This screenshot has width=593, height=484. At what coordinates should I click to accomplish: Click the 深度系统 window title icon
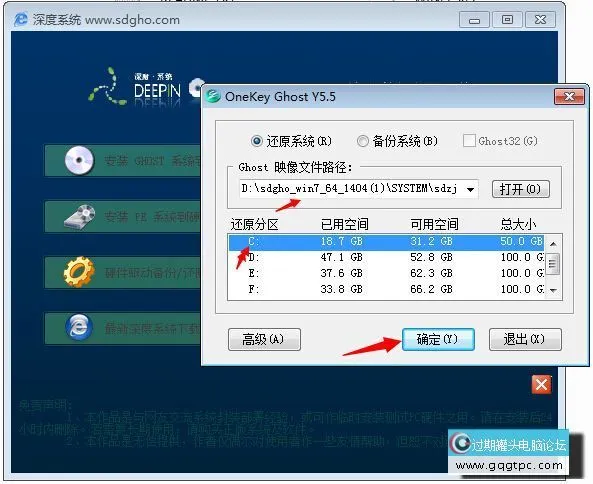(x=20, y=19)
